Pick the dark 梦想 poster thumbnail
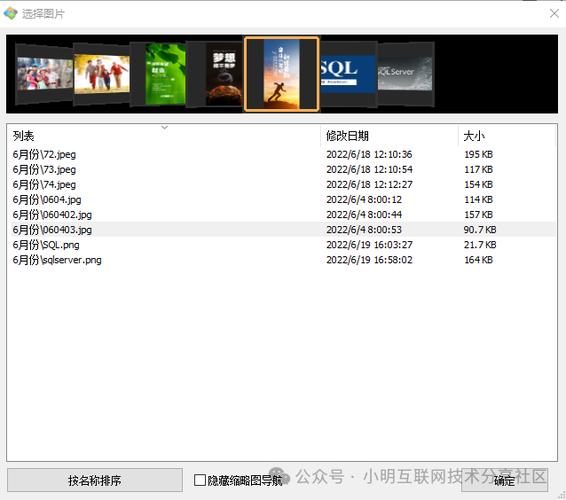 click(215, 74)
